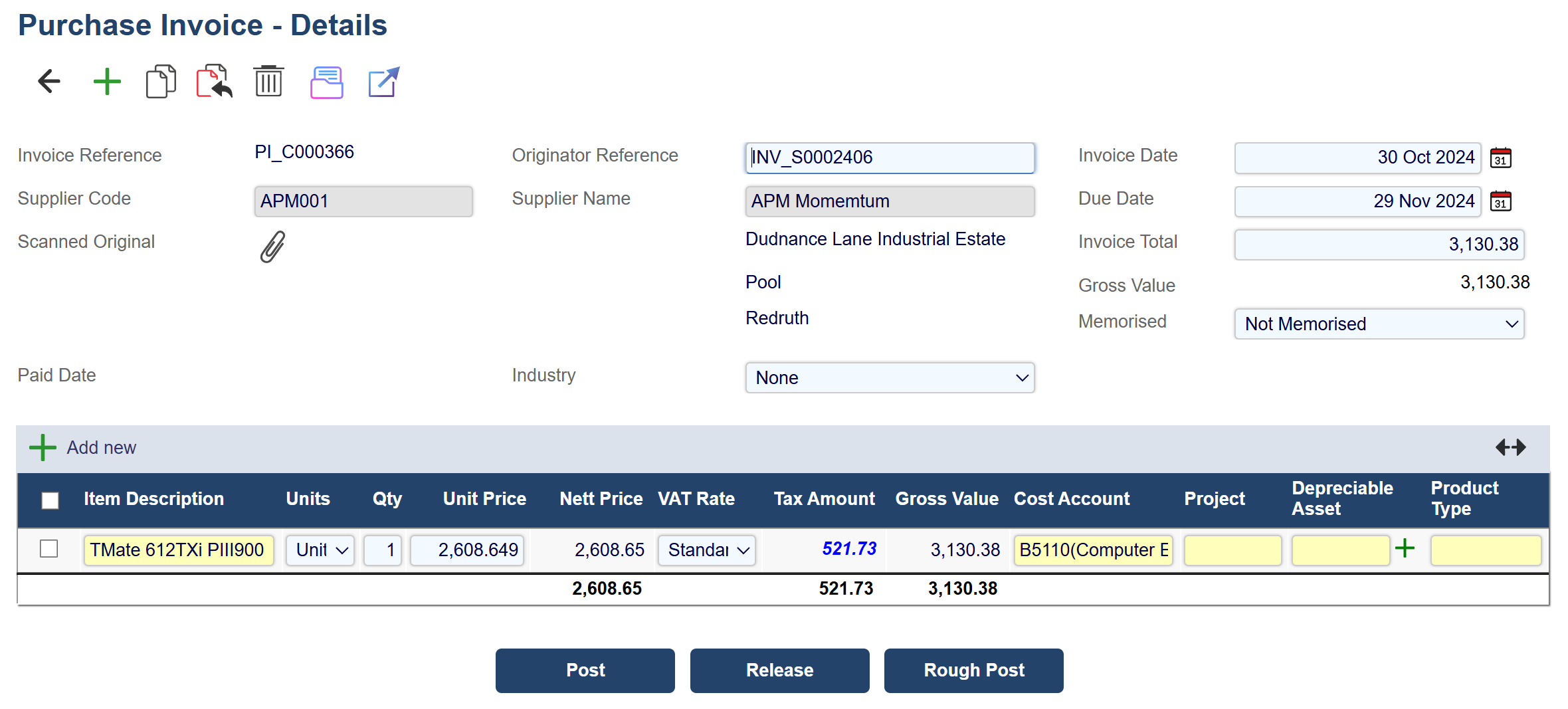Click the green plus beside Depreciable Asset
The width and height of the screenshot is (1568, 709).
coord(1405,549)
